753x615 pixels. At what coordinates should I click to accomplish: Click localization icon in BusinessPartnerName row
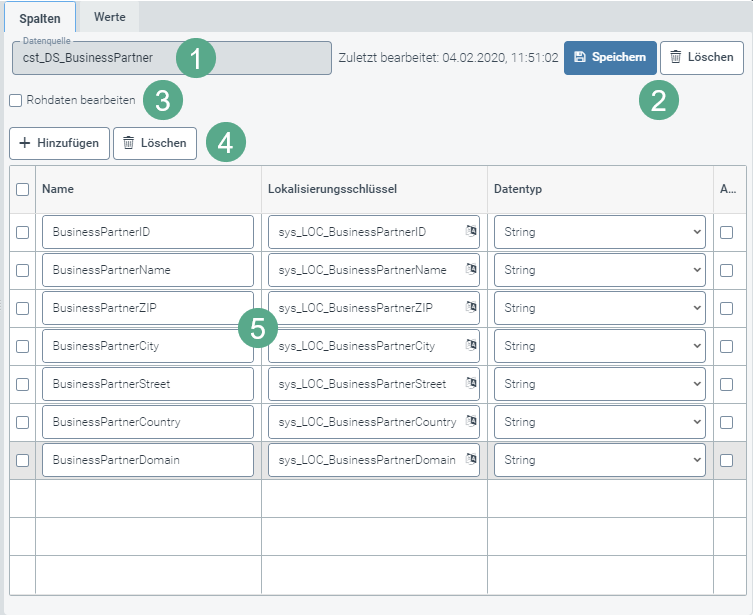click(x=471, y=269)
